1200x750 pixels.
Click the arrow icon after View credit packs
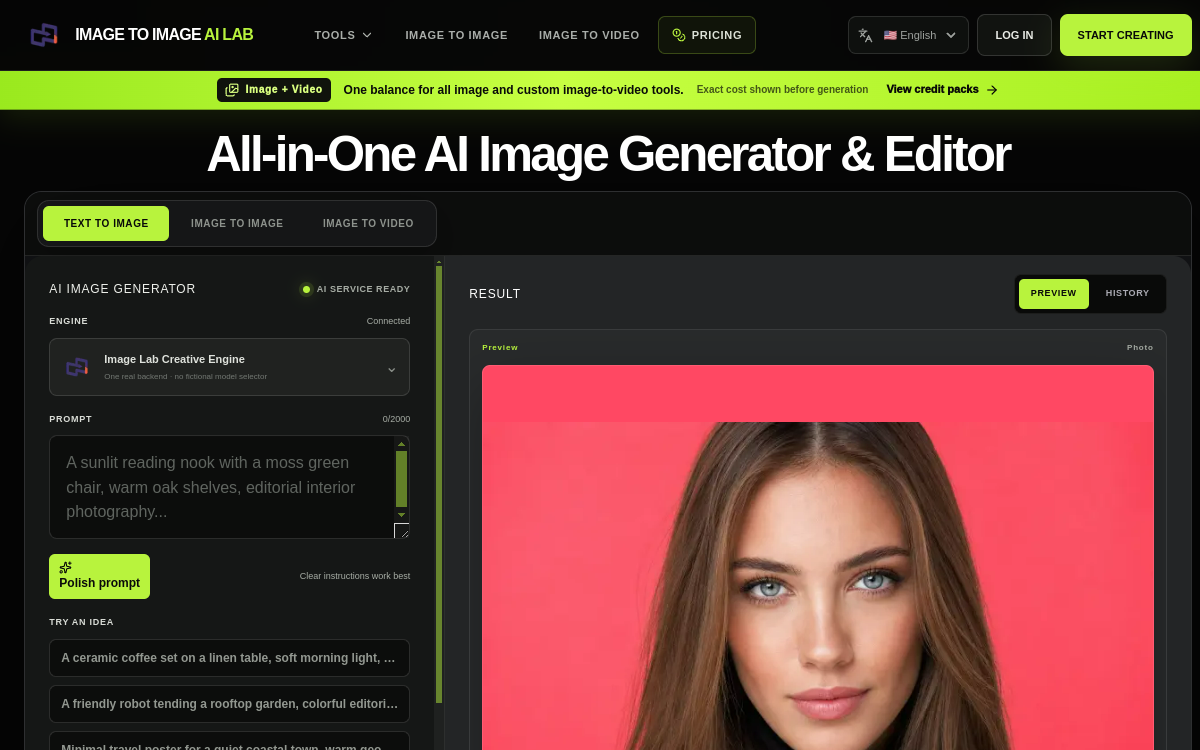[x=992, y=90]
